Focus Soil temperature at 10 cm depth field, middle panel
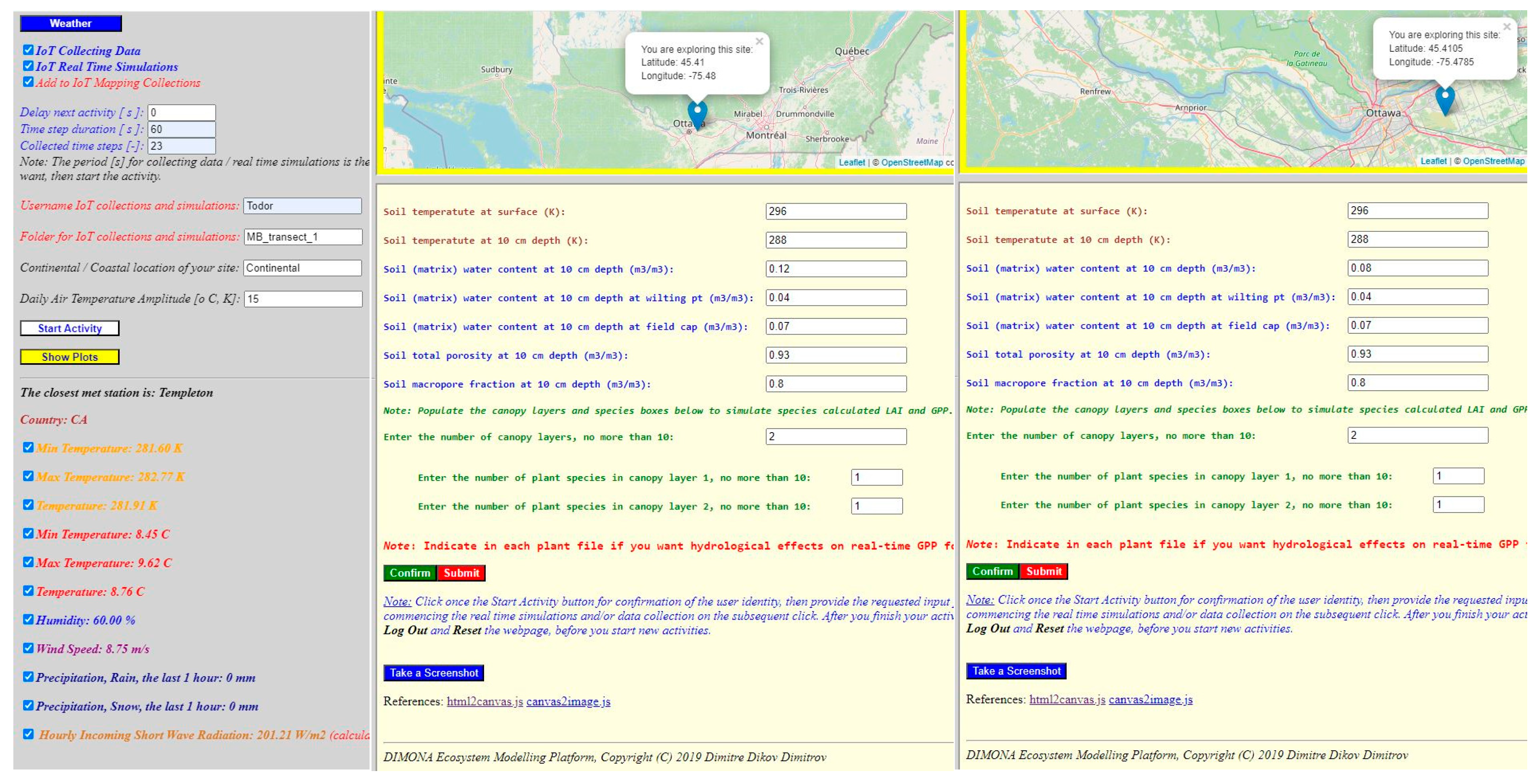 coord(836,240)
